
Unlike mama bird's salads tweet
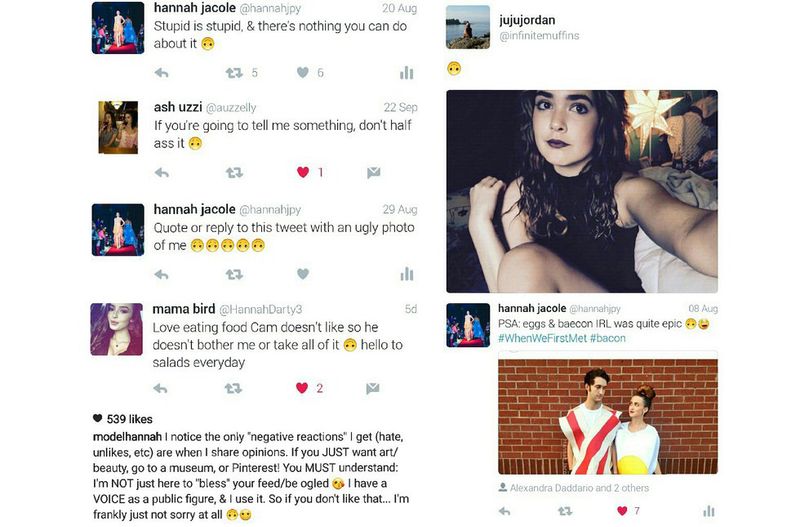[x=302, y=388]
